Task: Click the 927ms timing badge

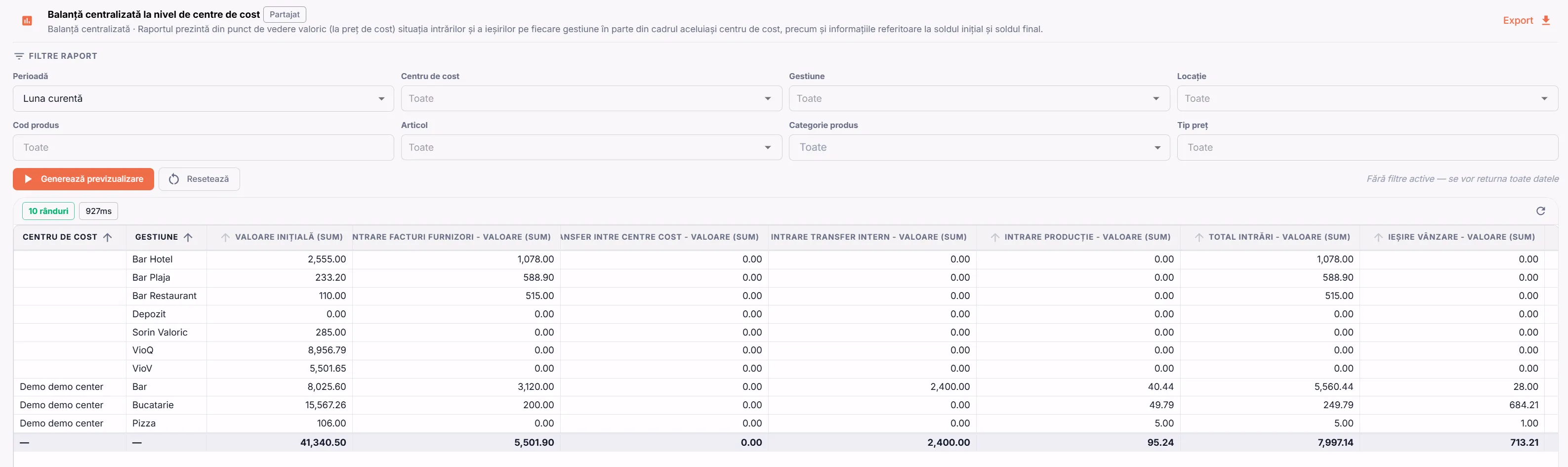Action: (x=98, y=212)
